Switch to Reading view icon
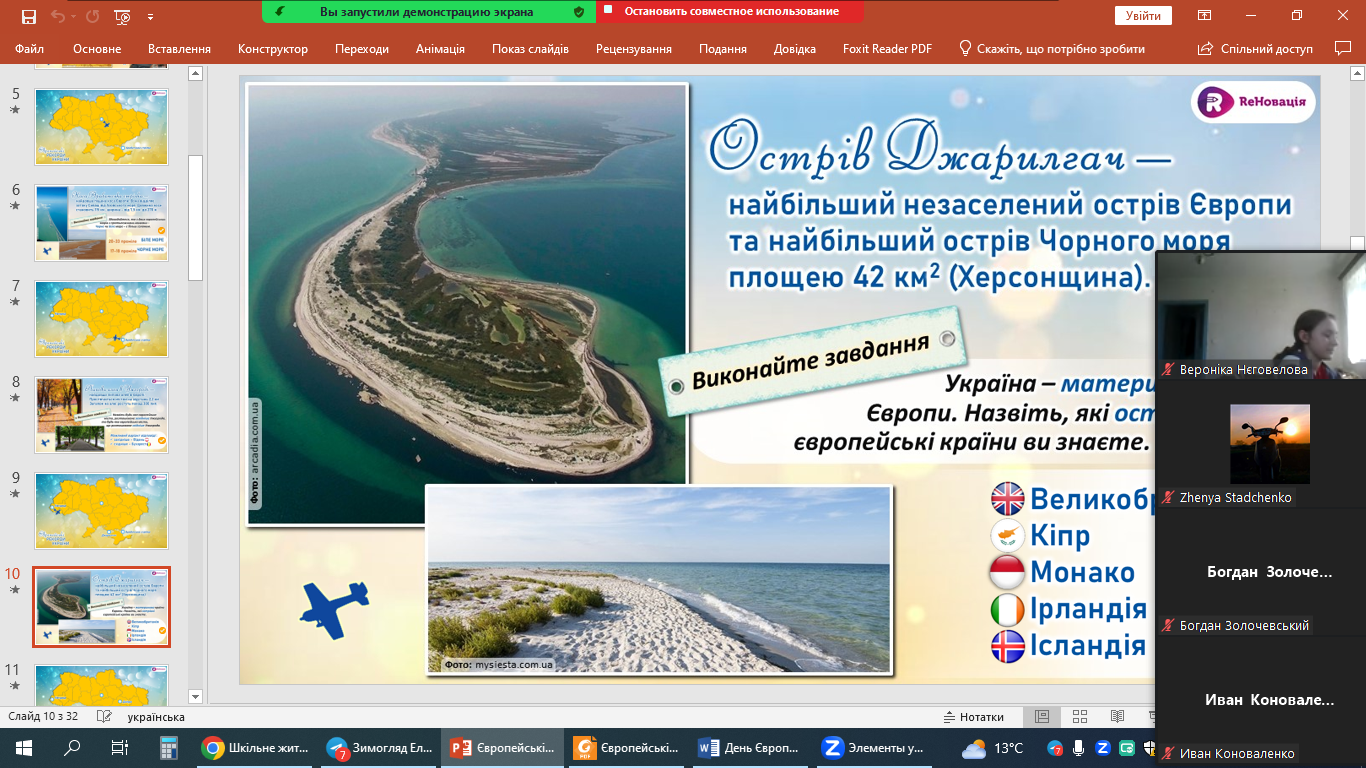Image resolution: width=1366 pixels, height=768 pixels. pos(1117,717)
